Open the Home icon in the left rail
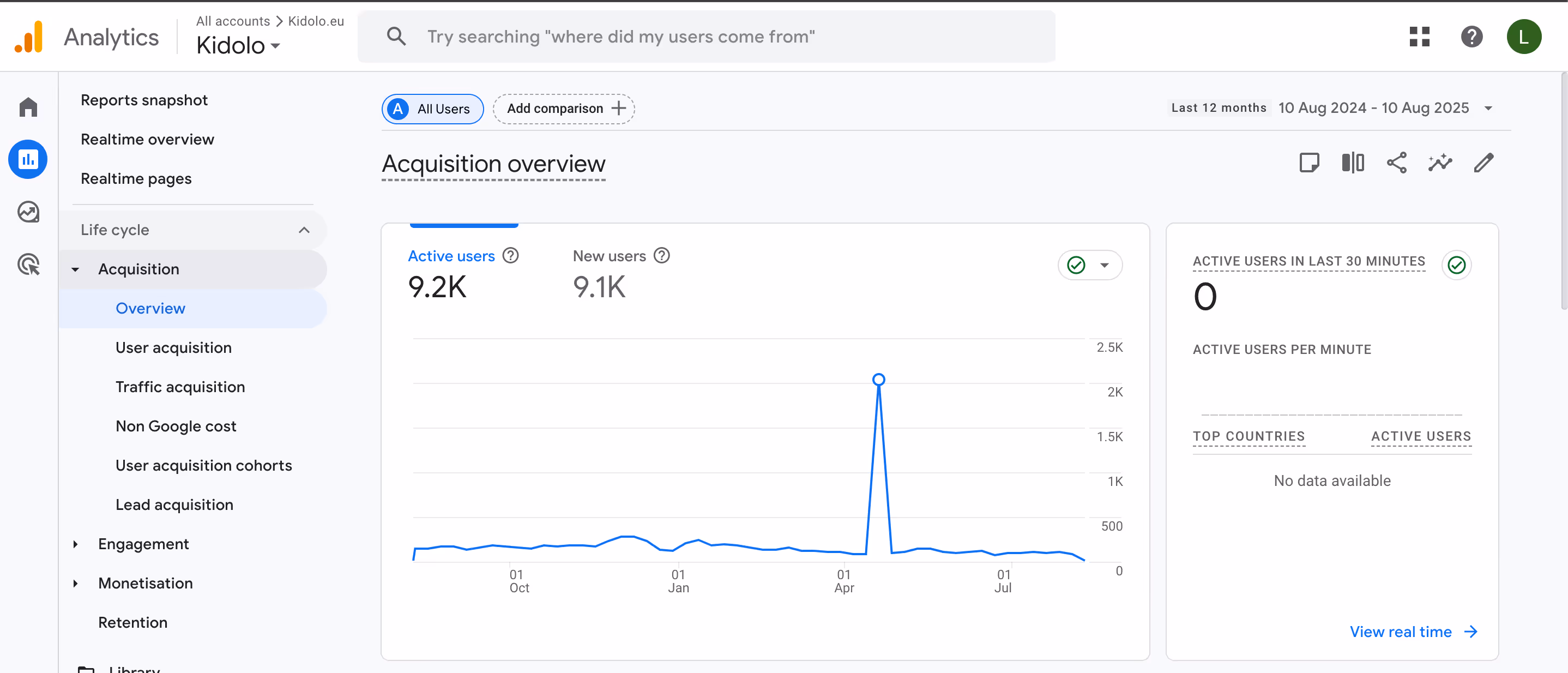 [x=28, y=108]
